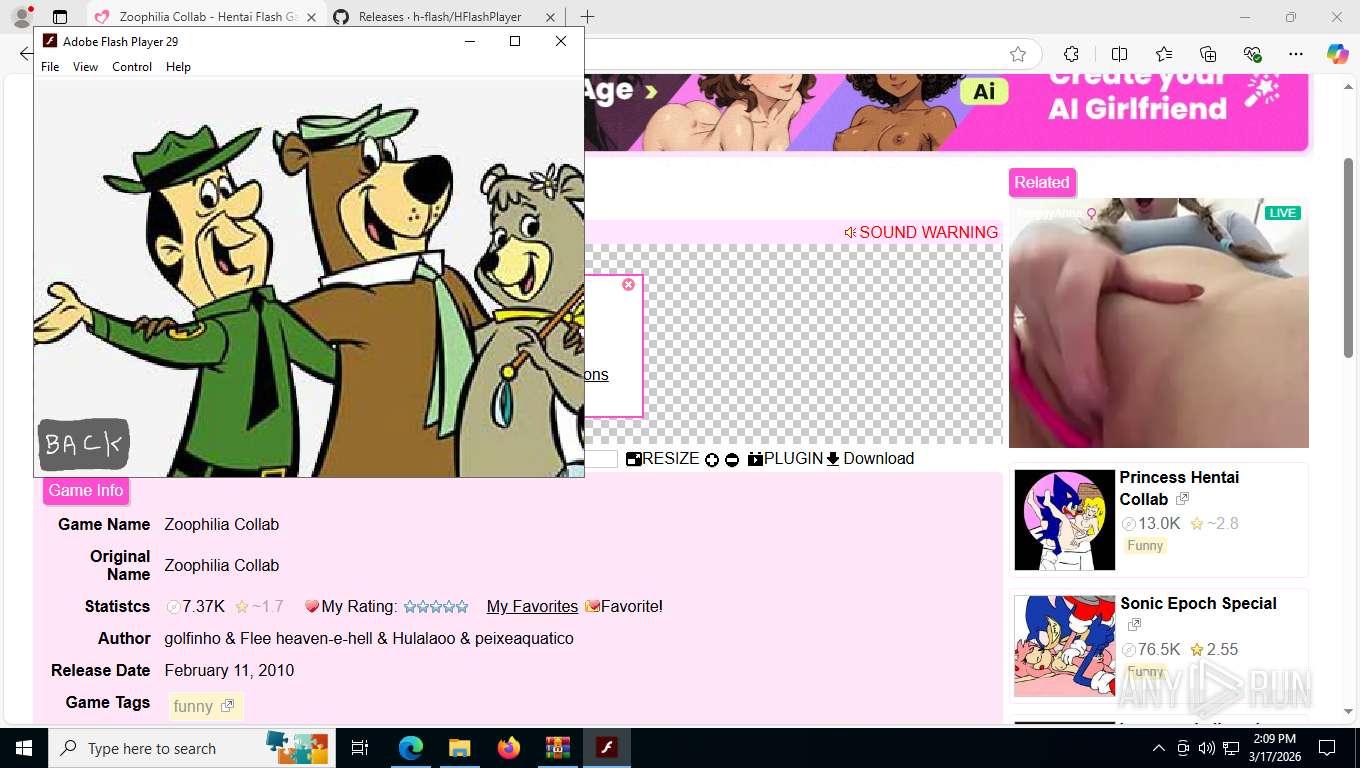This screenshot has height=768, width=1360.
Task: Open Firefox from the taskbar
Action: 508,748
